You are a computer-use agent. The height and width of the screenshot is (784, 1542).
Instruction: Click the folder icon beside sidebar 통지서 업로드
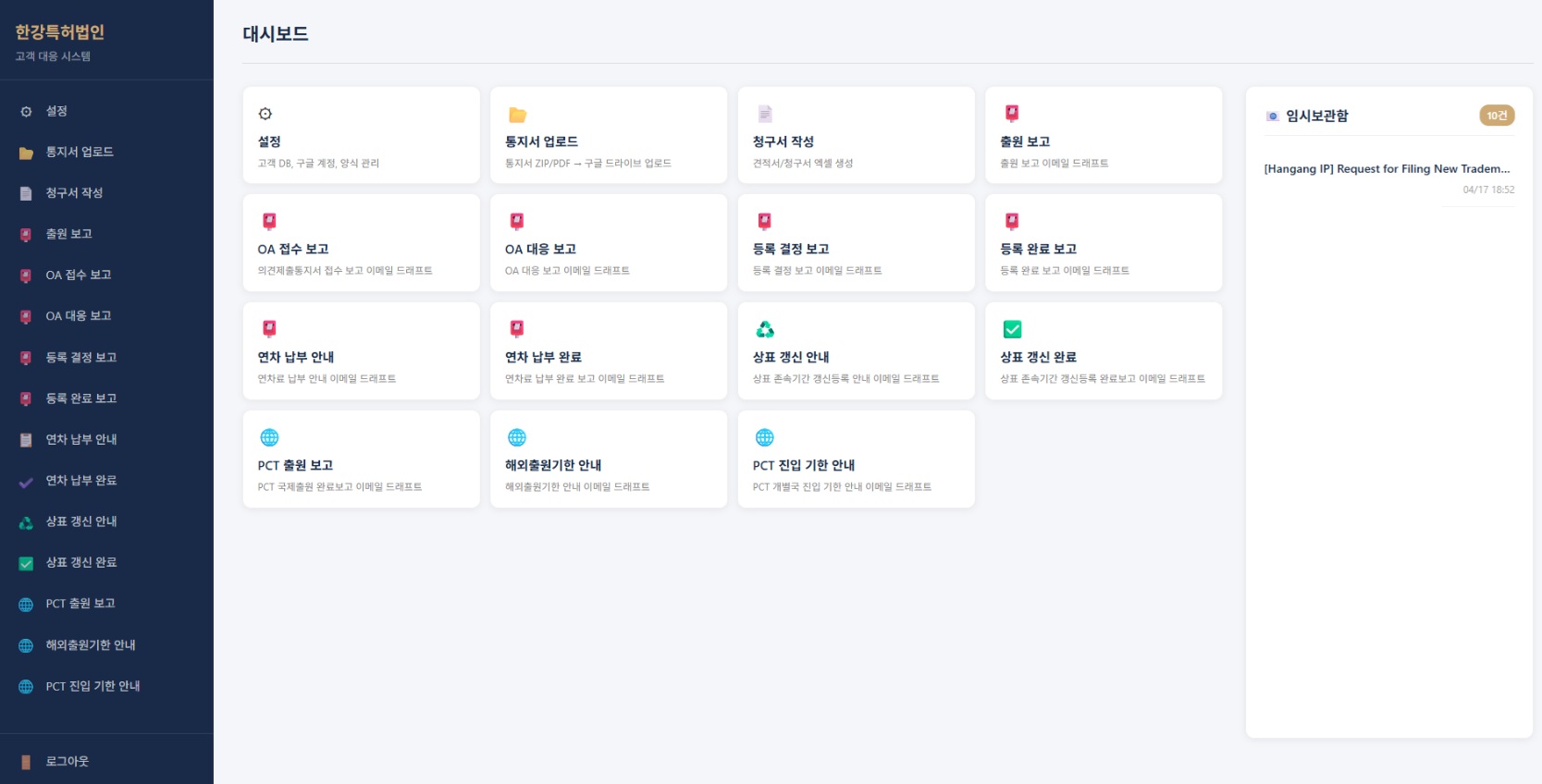pos(26,153)
